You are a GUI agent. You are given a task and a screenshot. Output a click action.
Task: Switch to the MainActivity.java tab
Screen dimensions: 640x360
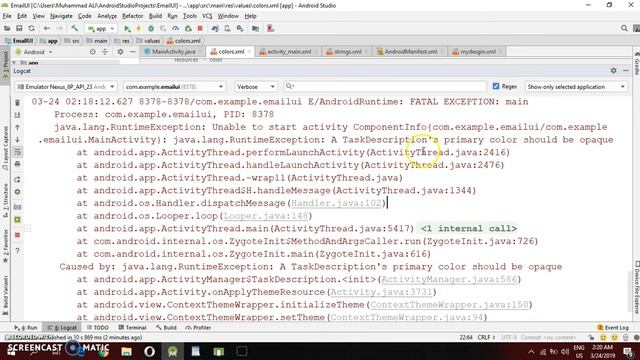173,52
